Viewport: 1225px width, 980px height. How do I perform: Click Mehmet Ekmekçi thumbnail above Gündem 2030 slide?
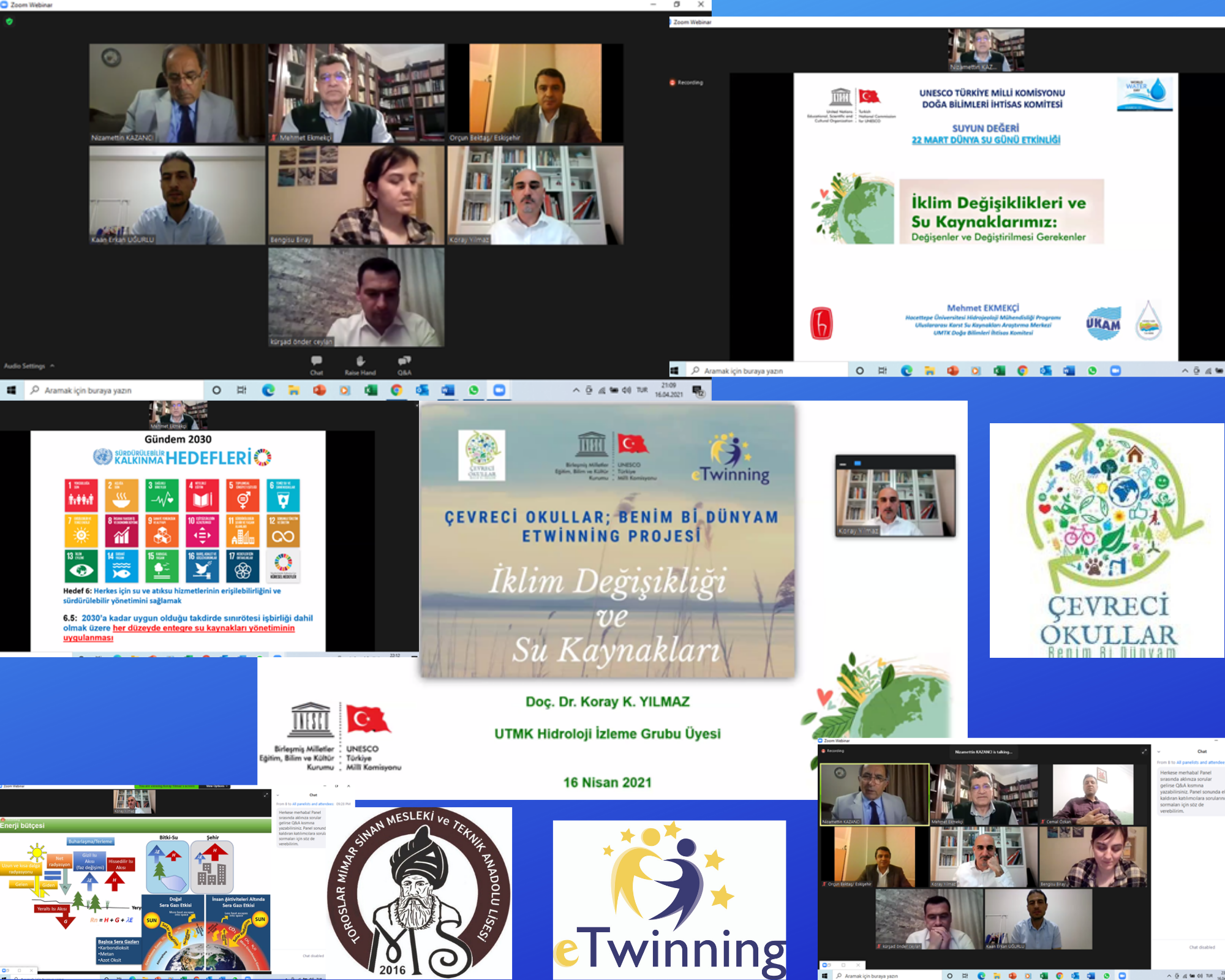[178, 415]
